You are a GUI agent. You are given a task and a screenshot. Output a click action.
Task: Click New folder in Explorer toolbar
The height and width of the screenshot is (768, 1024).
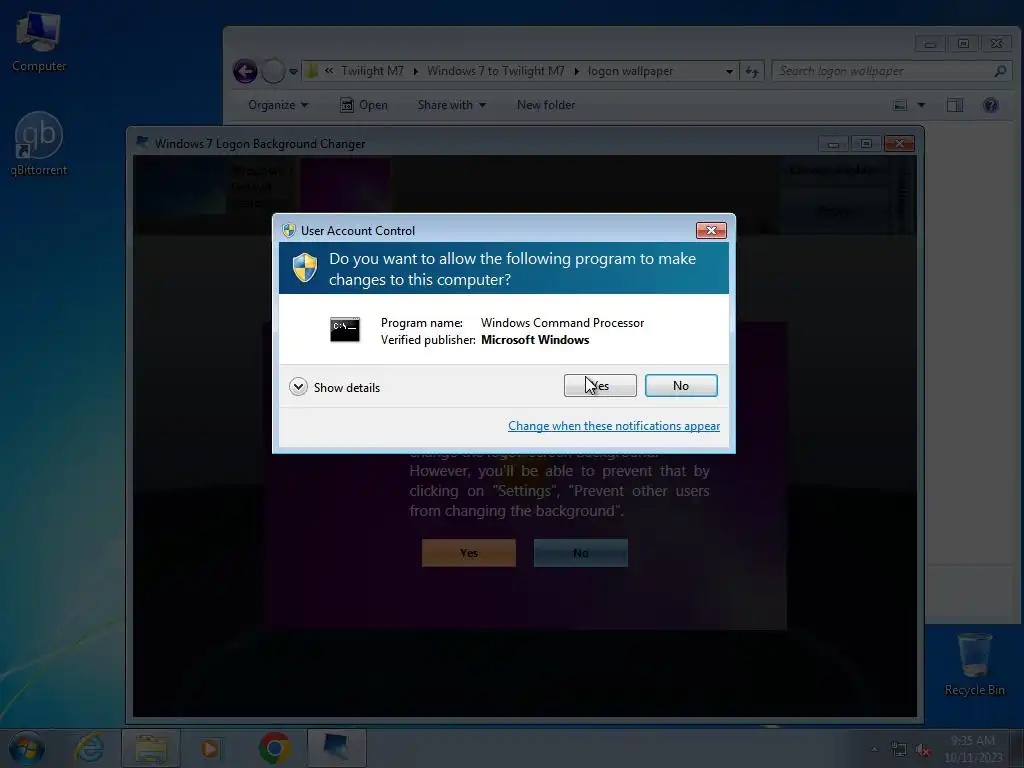[x=546, y=104]
